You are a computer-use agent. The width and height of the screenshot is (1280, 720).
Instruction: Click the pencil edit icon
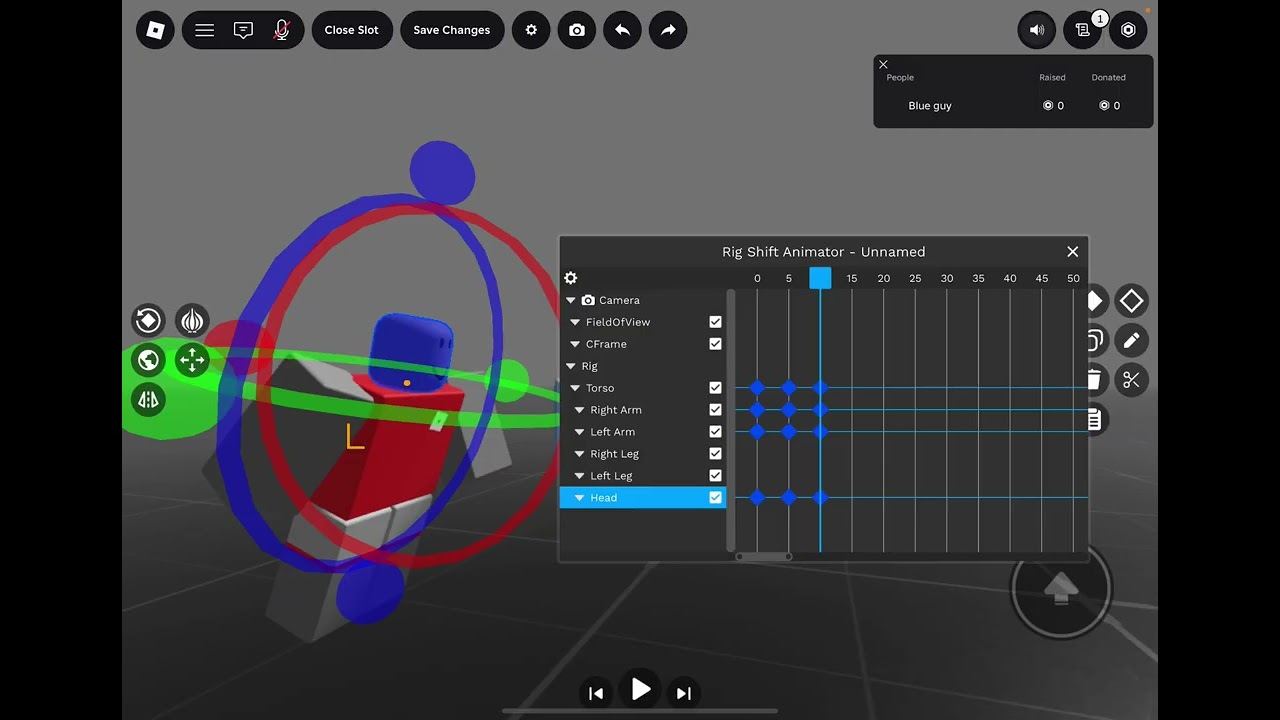(x=1131, y=340)
